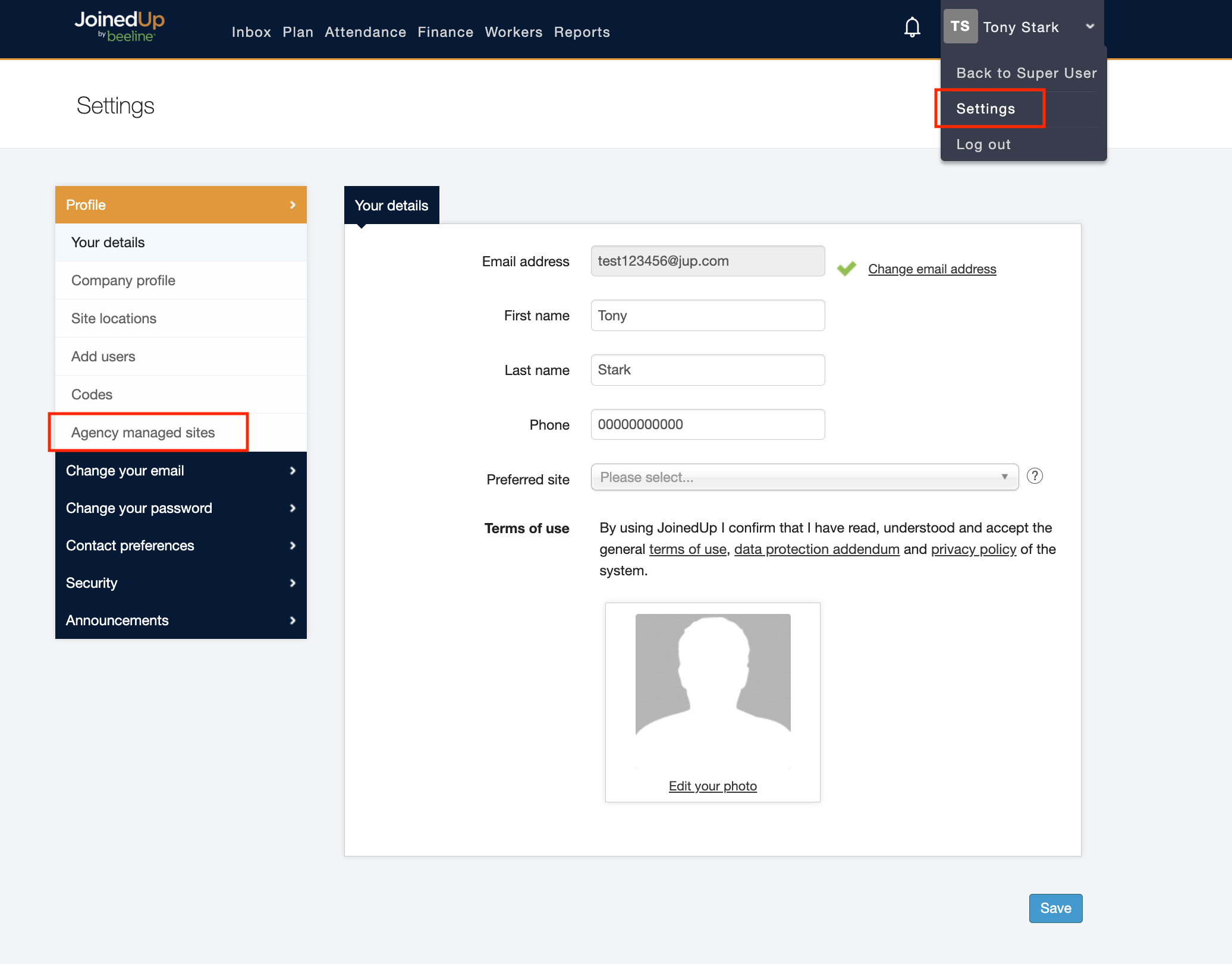Click the TS user avatar badge
This screenshot has width=1232, height=964.
pyautogui.click(x=960, y=27)
